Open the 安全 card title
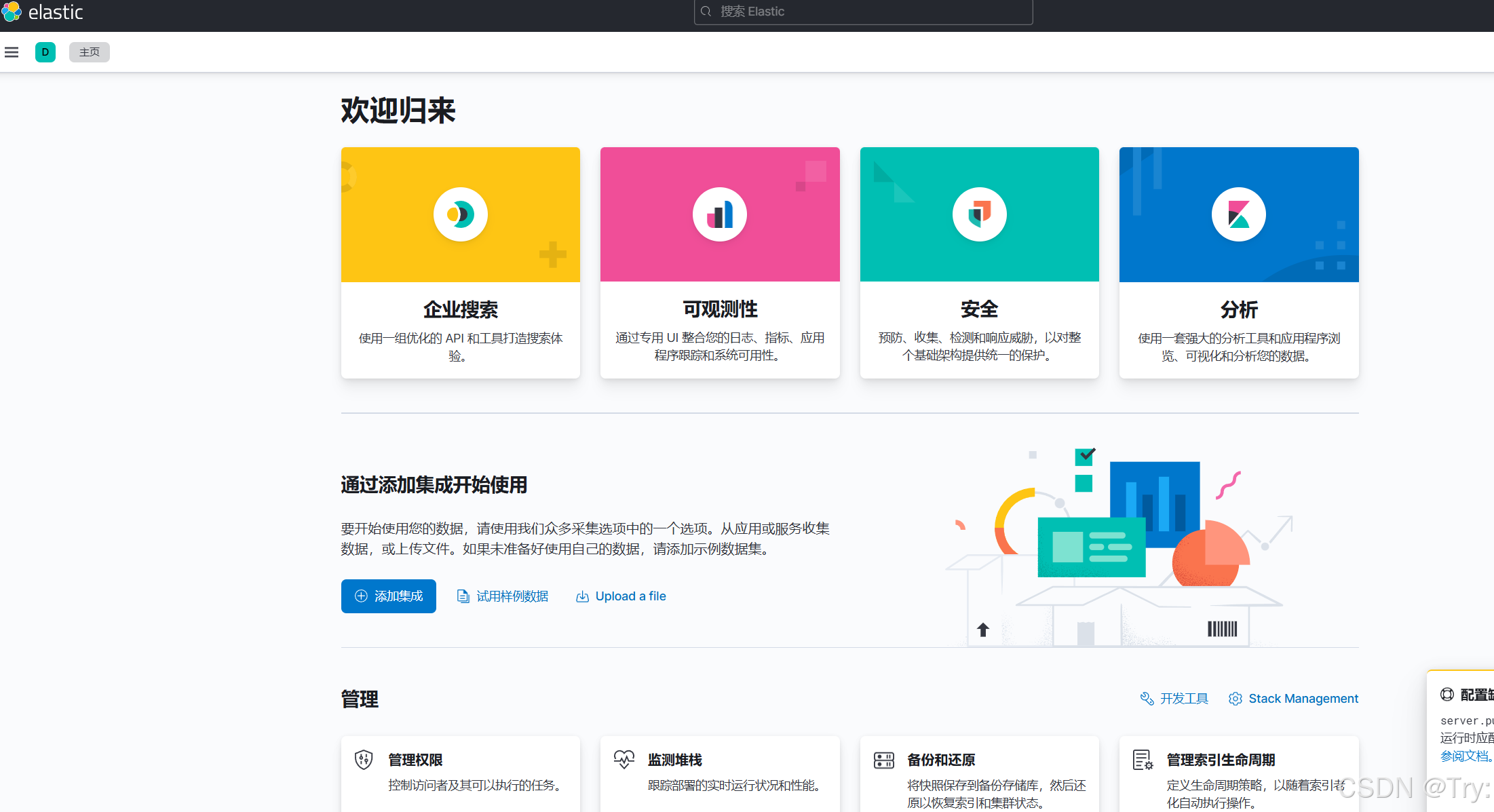Image resolution: width=1494 pixels, height=812 pixels. [980, 309]
